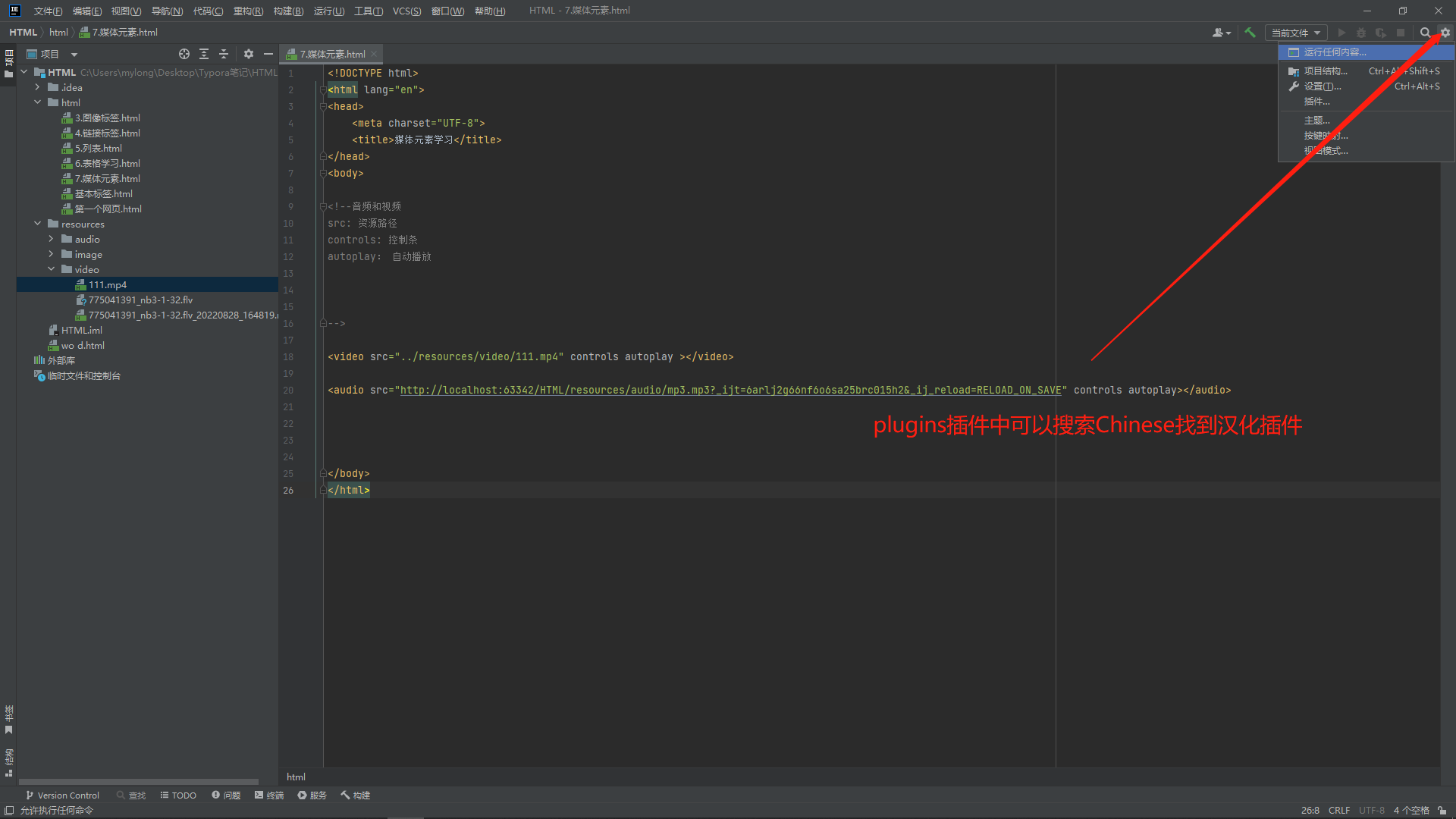The width and height of the screenshot is (1456, 819).
Task: Toggle the structure side tab
Action: [8, 762]
